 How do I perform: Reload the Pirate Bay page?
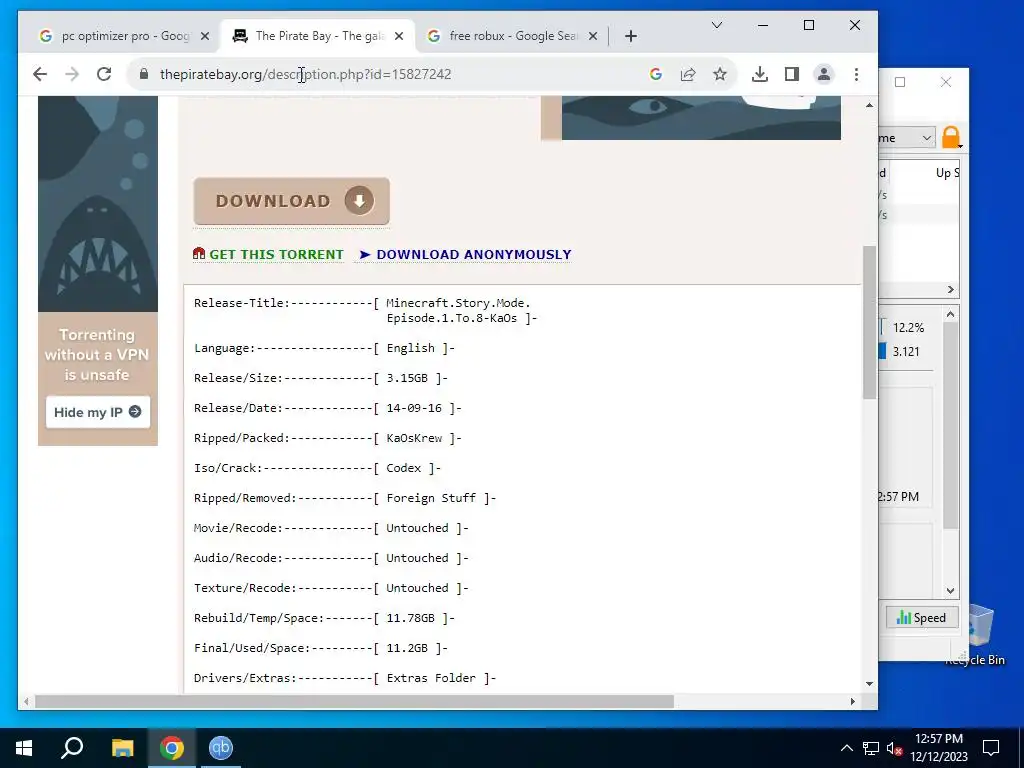pyautogui.click(x=104, y=74)
